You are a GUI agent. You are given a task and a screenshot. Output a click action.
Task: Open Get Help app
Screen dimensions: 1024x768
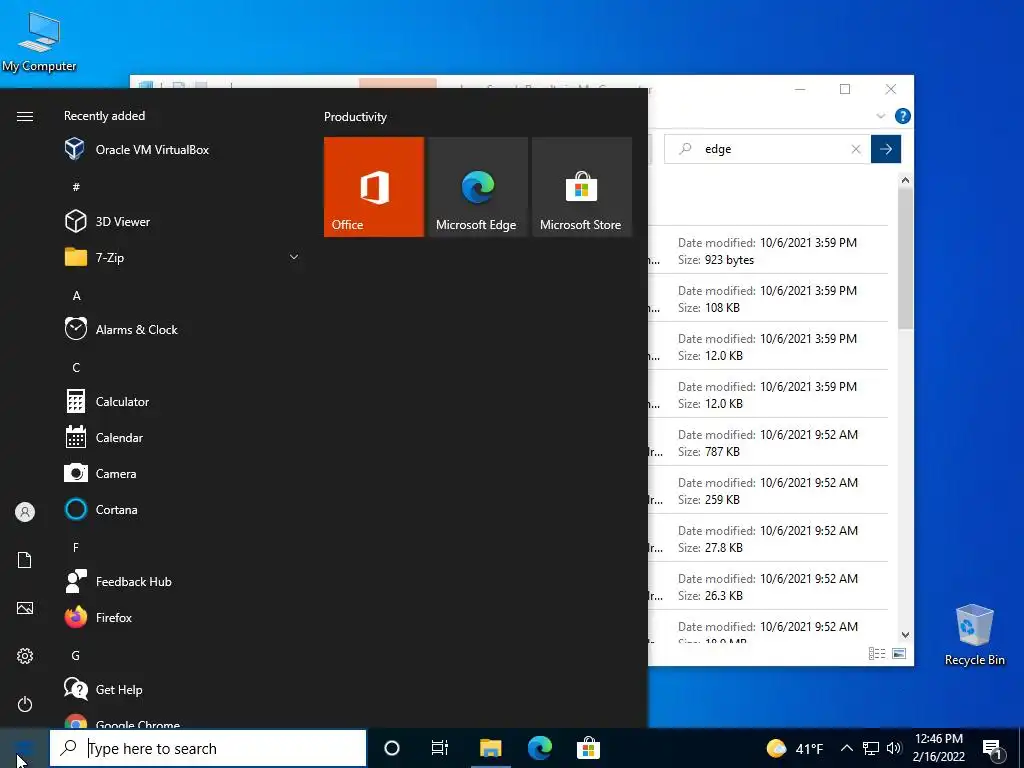point(104,689)
